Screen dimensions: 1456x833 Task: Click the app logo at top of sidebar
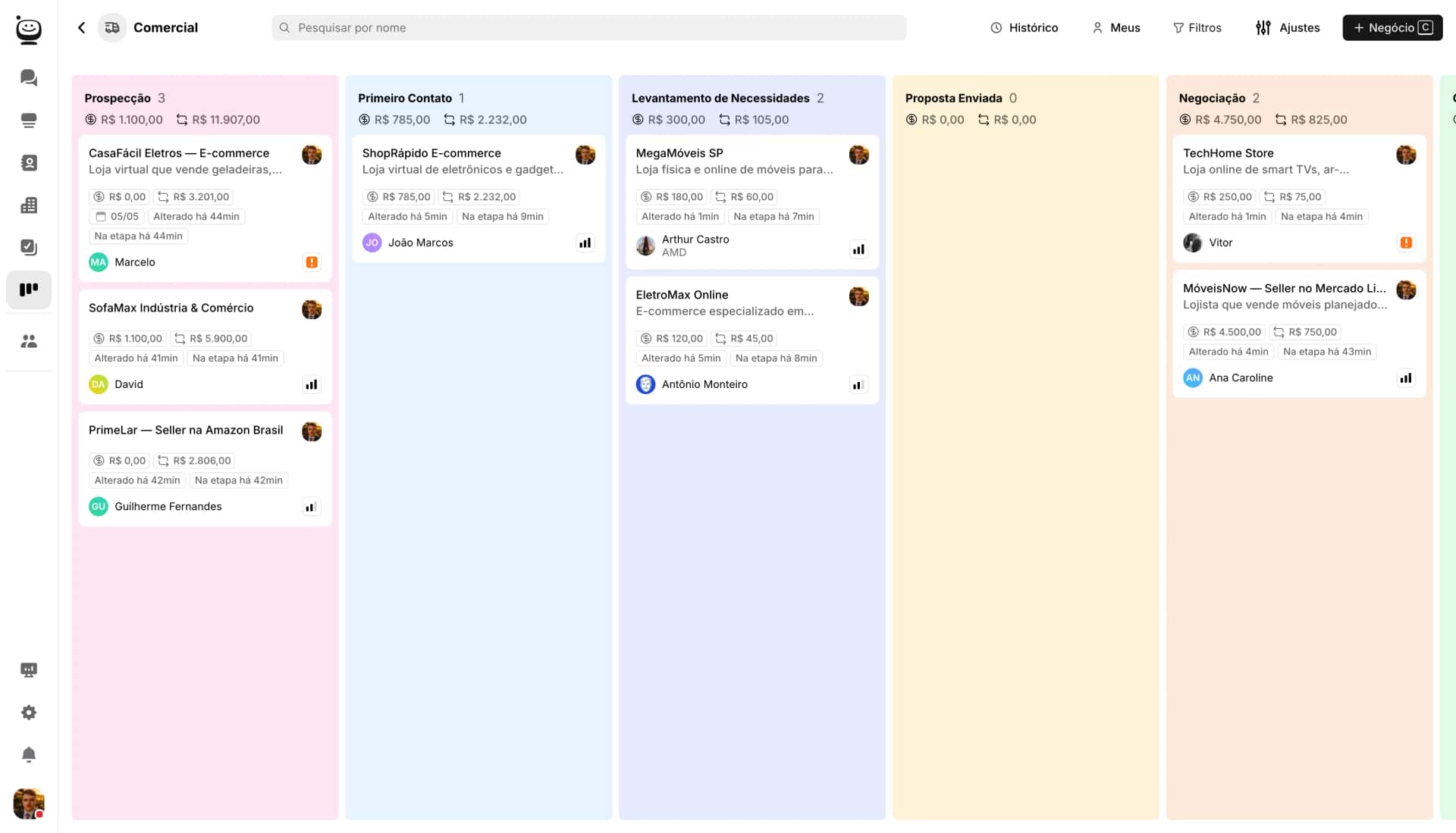point(29,30)
